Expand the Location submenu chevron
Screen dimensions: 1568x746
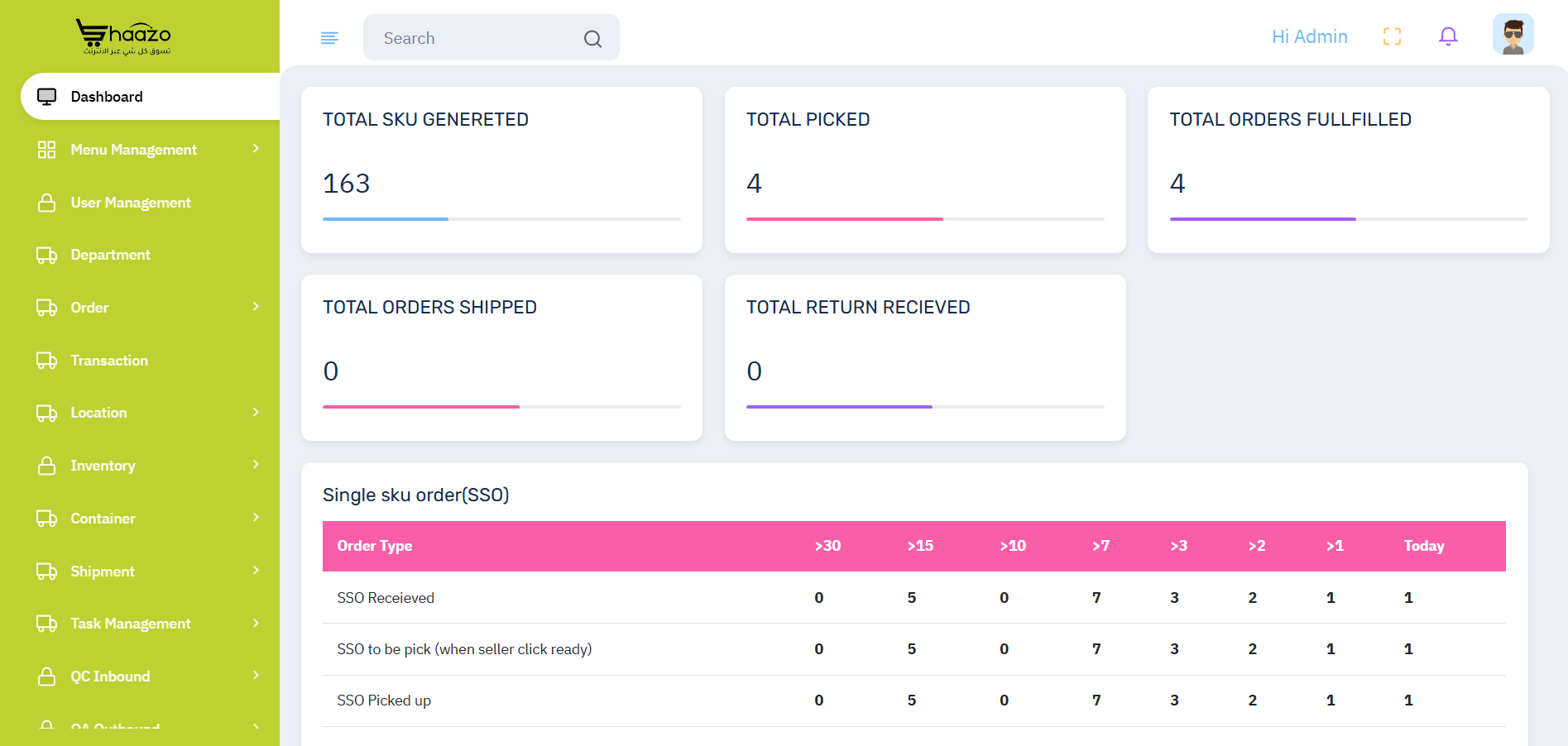(x=256, y=412)
